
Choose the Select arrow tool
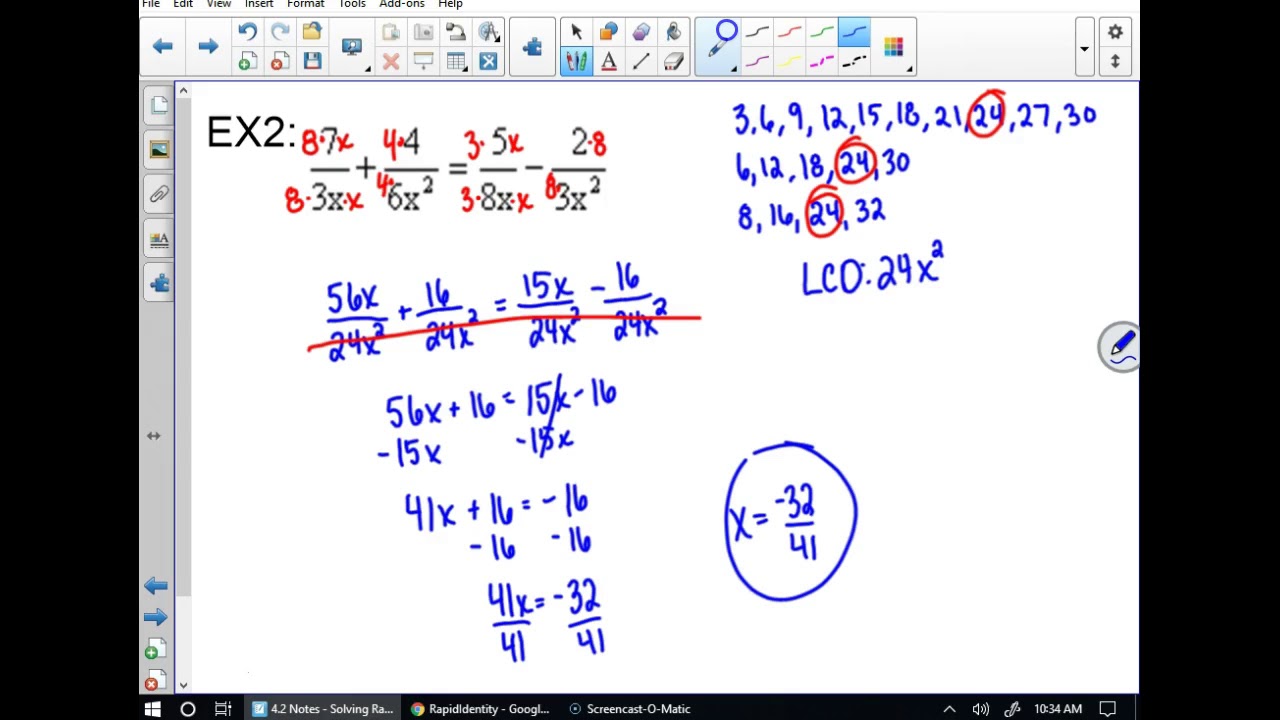pos(576,32)
